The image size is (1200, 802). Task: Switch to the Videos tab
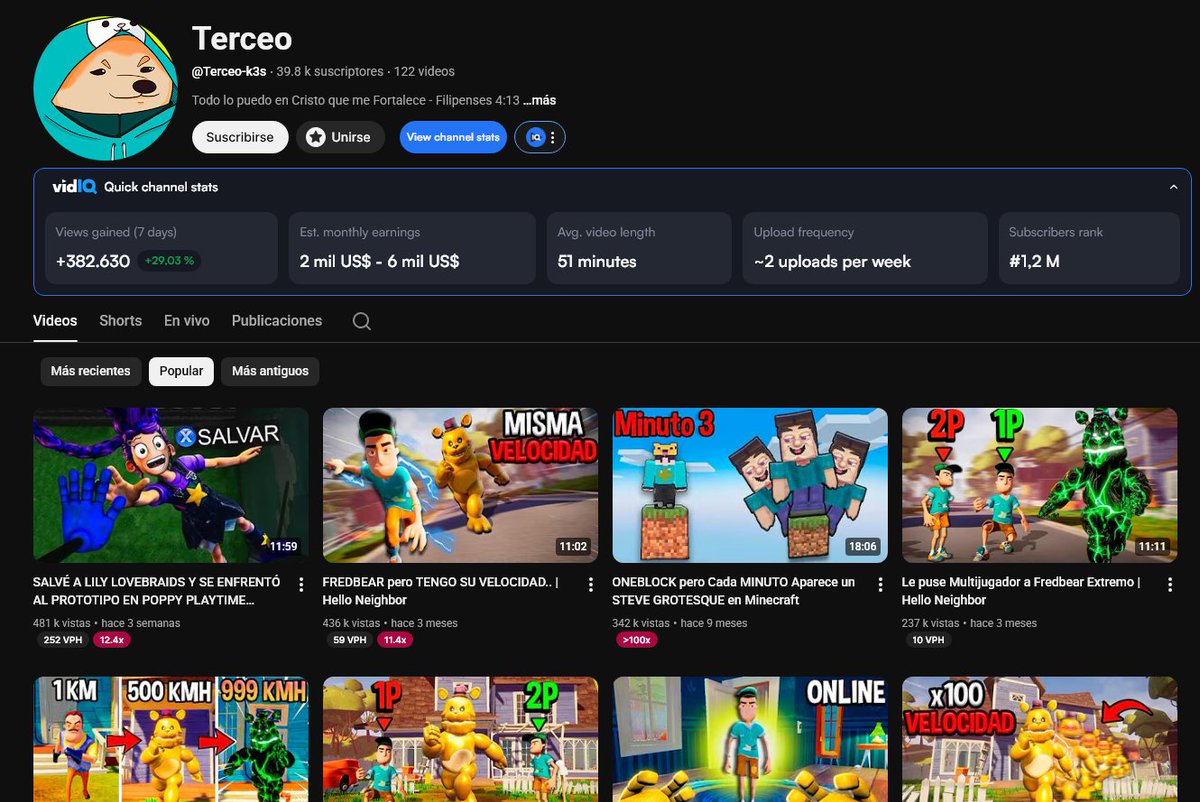click(x=55, y=321)
